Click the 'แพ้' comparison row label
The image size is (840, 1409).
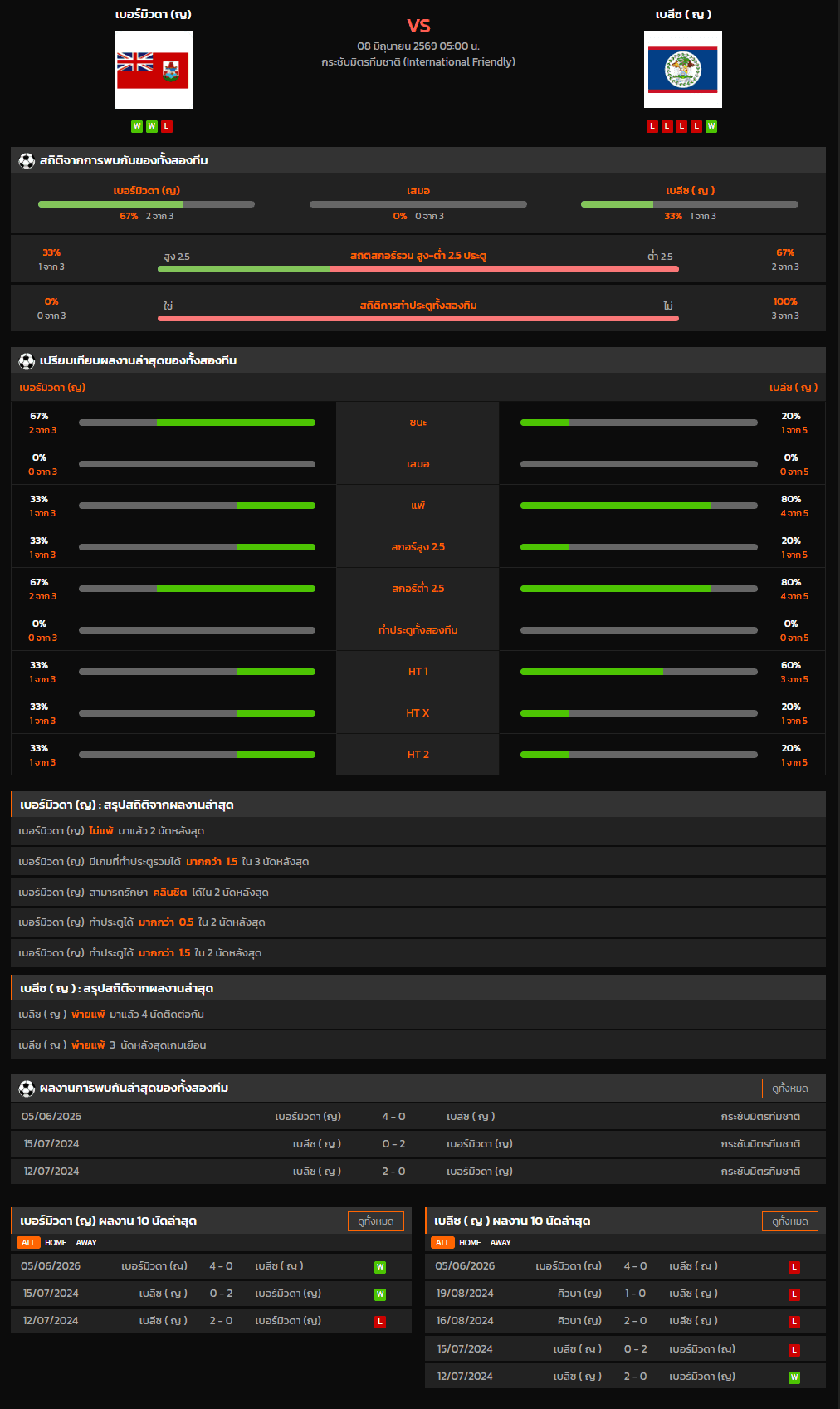[x=418, y=506]
